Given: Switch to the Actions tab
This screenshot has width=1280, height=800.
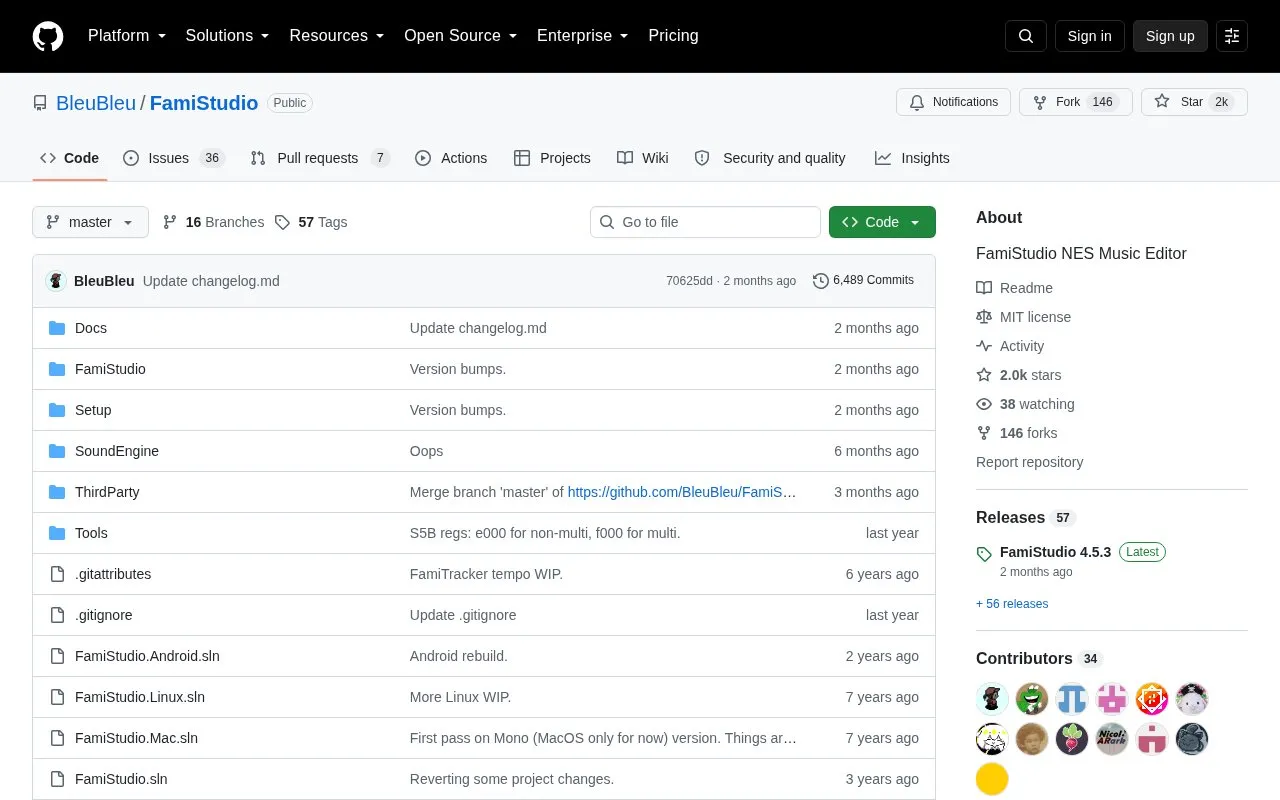Looking at the screenshot, I should (451, 158).
